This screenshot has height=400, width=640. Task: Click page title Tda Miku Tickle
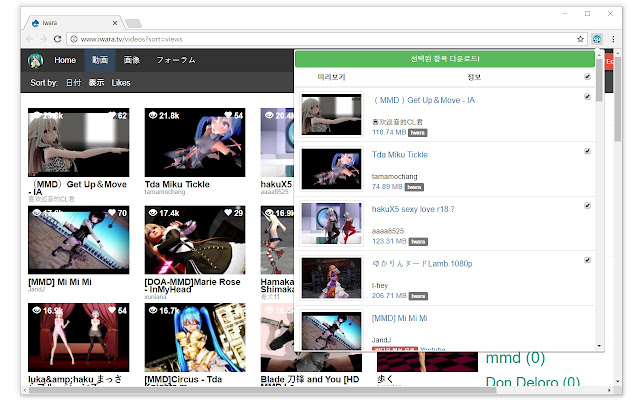[x=177, y=184]
